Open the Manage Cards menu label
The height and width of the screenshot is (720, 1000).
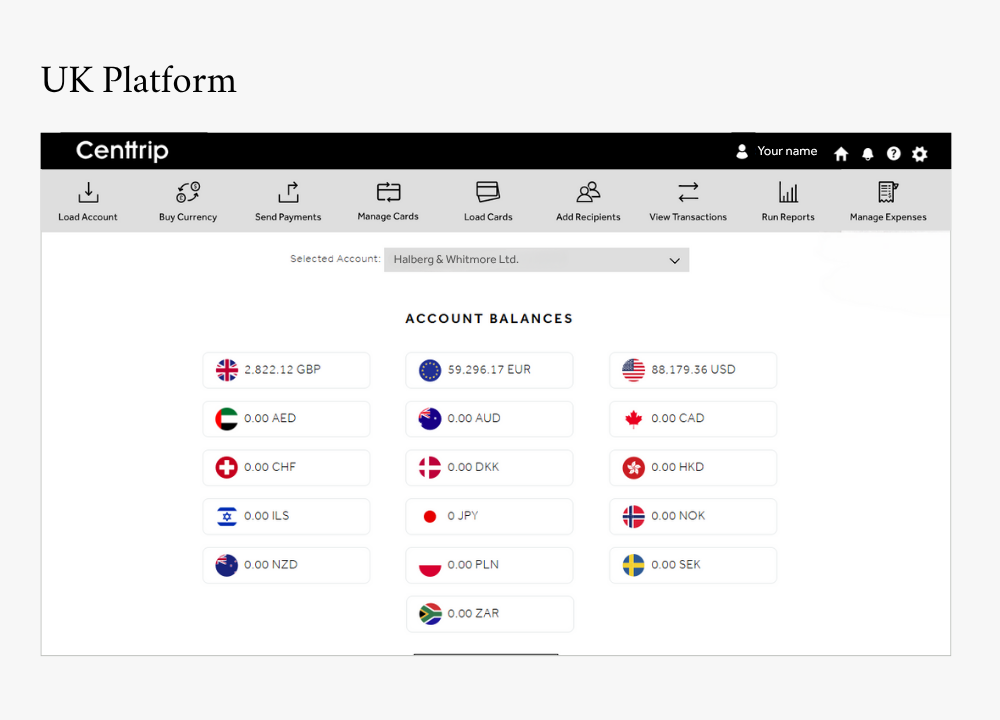point(388,216)
